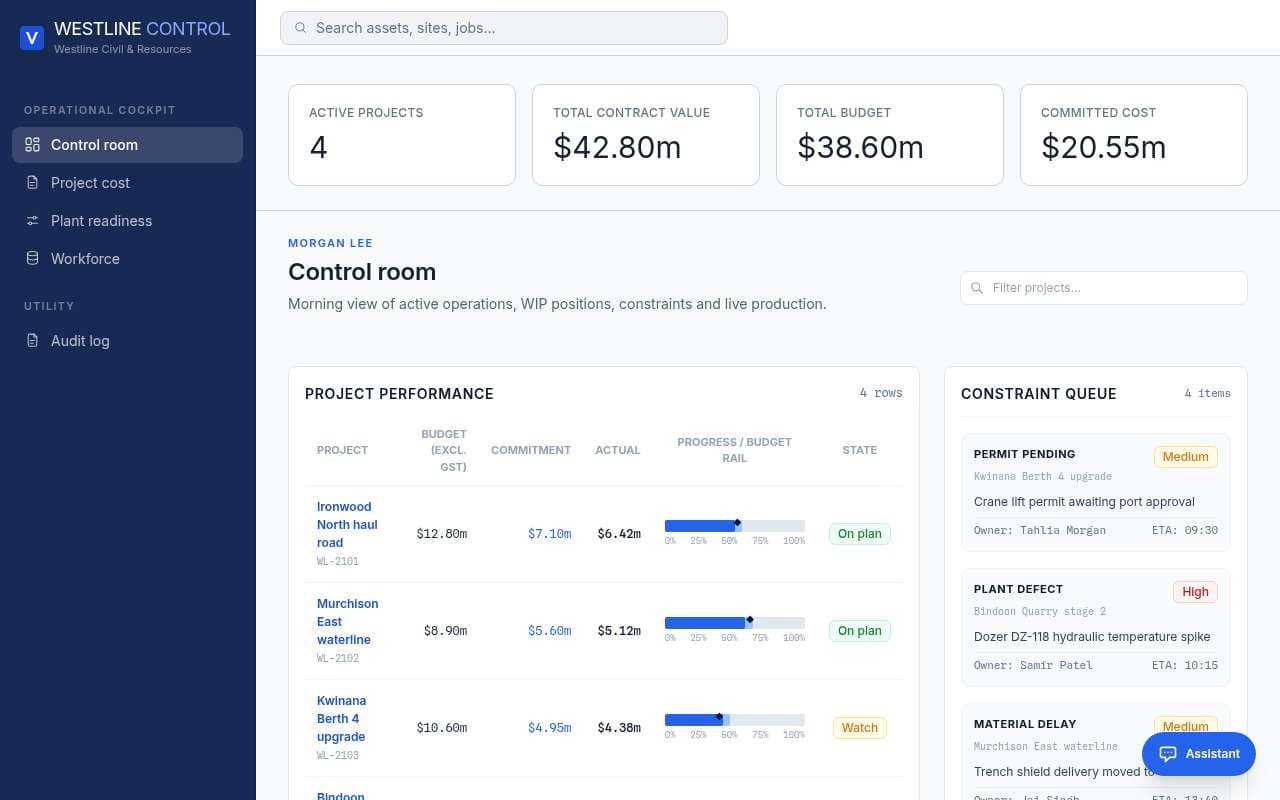Click the $4.95m commitment link
Screen dimensions: 1280x800
pyautogui.click(x=549, y=728)
